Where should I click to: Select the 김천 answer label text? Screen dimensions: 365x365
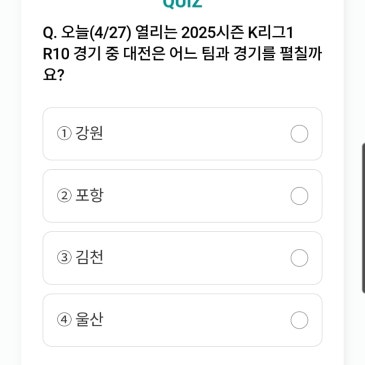89,258
